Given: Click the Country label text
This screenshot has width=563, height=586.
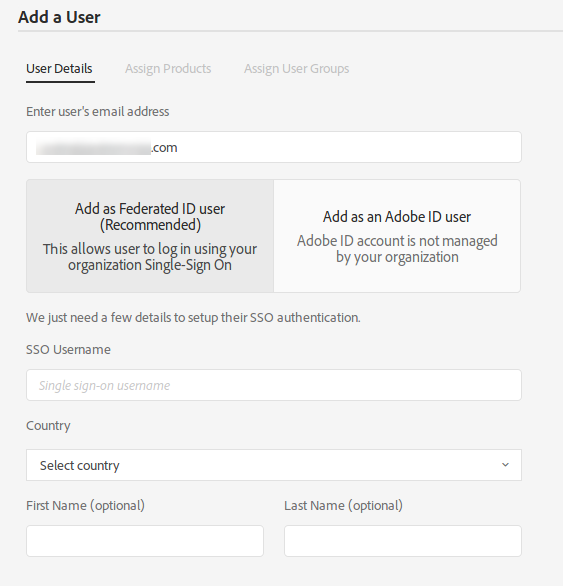Looking at the screenshot, I should click(x=48, y=426).
